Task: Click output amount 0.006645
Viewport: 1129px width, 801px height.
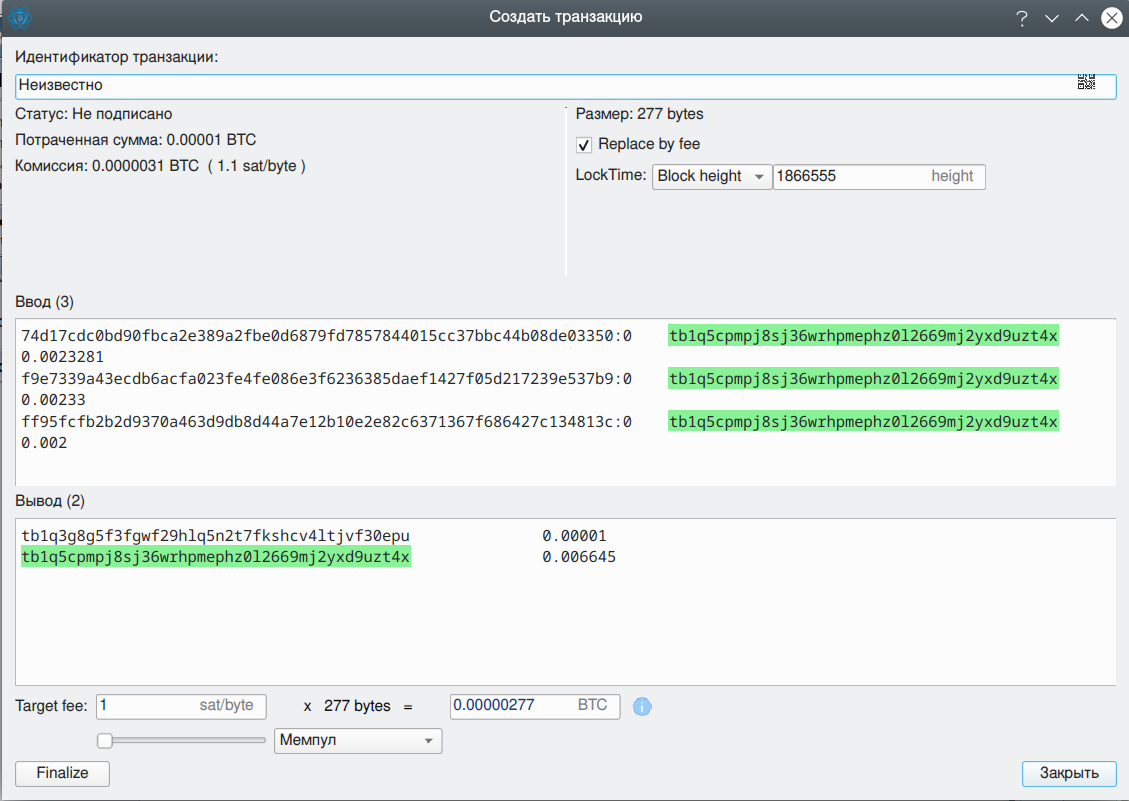Action: click(579, 557)
